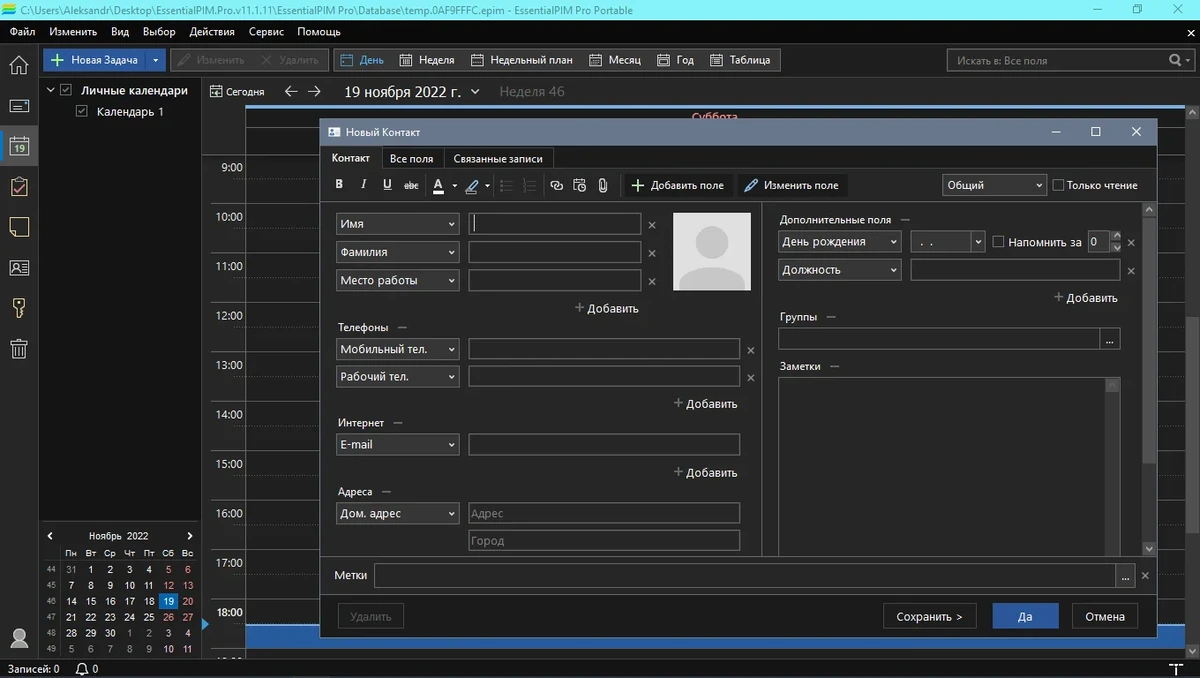Screen dimensions: 1200x678
Task: Uncheck Календарь 1 in calendar list
Action: [83, 112]
